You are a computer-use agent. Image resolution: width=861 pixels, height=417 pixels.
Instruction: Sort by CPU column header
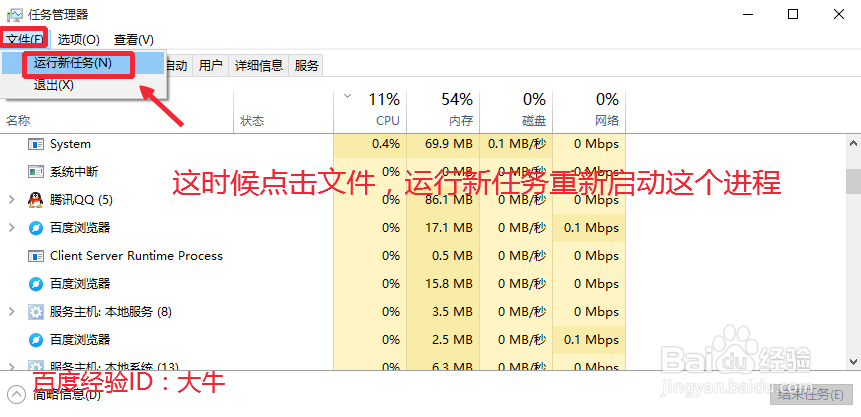[x=370, y=111]
